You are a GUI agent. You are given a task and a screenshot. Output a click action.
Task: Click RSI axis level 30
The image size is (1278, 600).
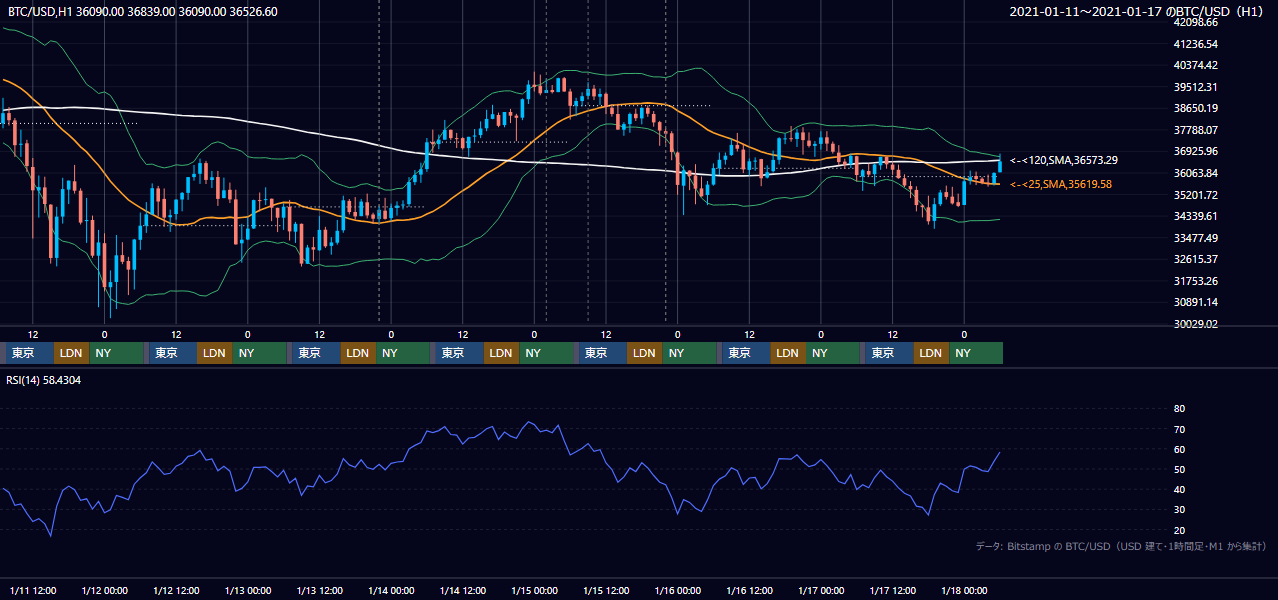click(1179, 510)
